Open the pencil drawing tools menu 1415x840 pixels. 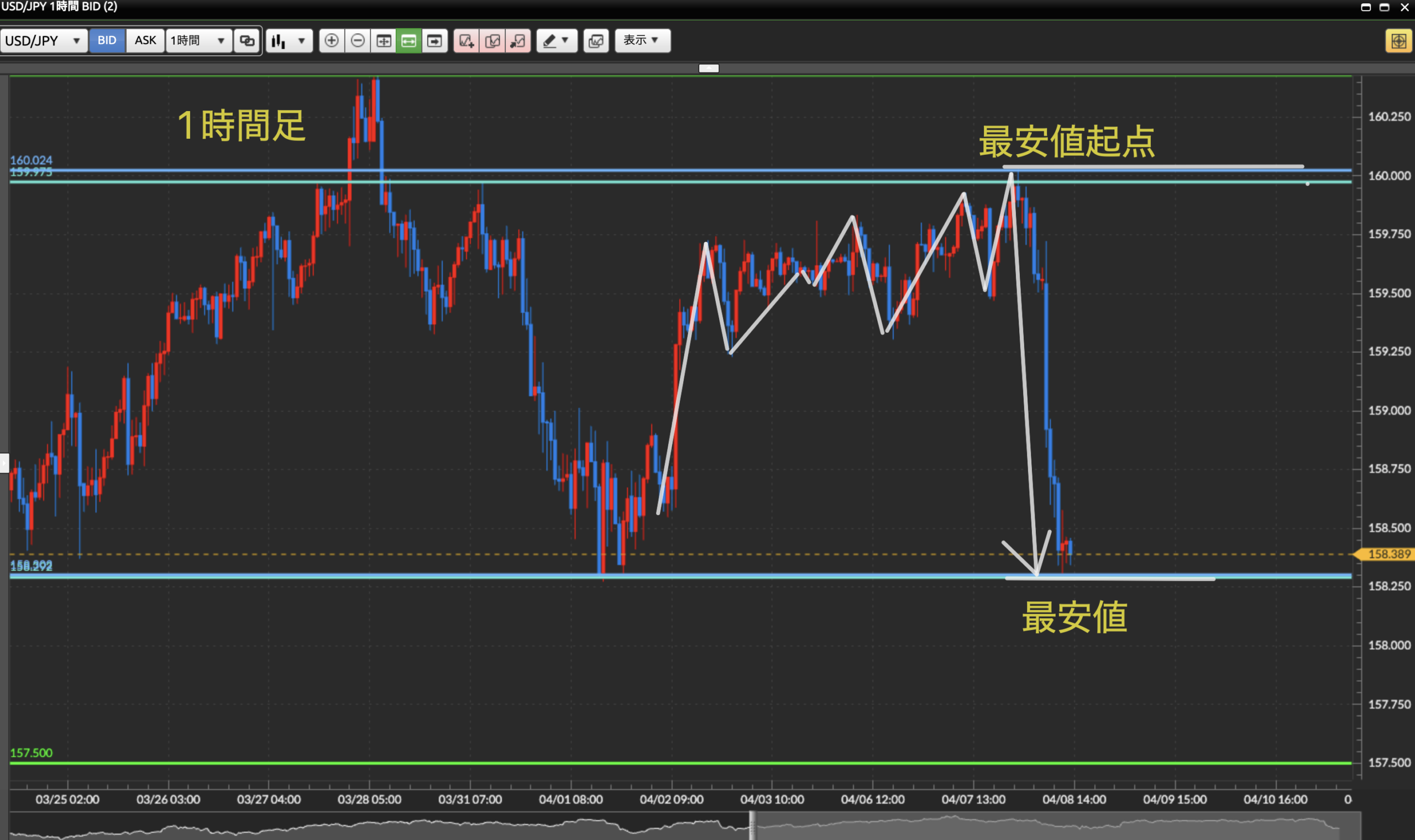[556, 41]
